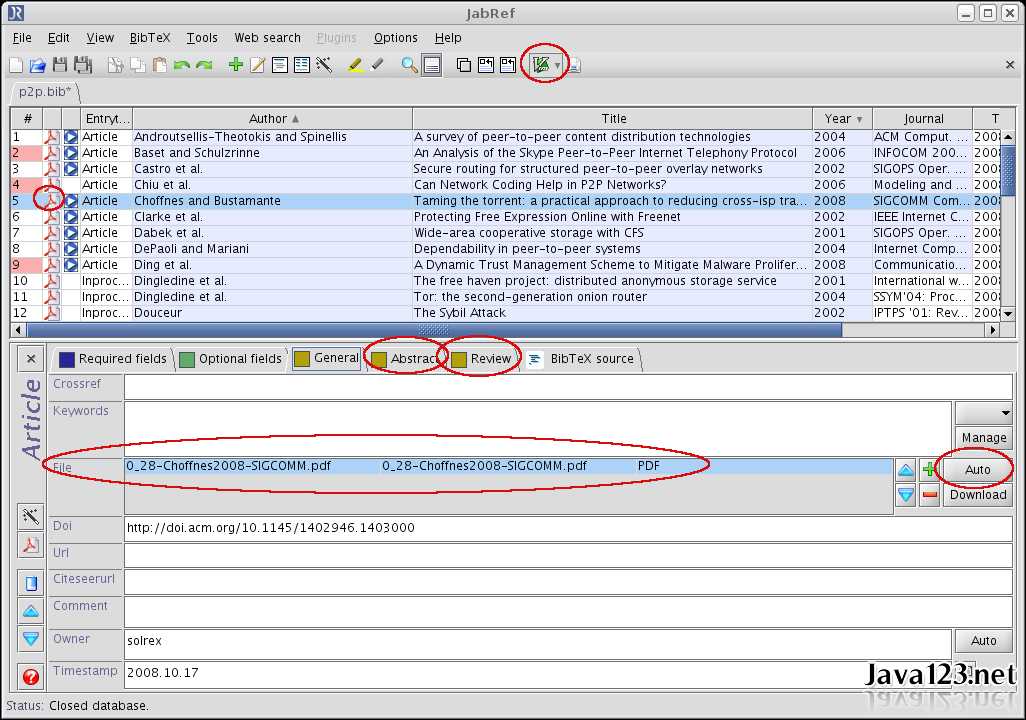Sort table by Year column header

coord(842,118)
